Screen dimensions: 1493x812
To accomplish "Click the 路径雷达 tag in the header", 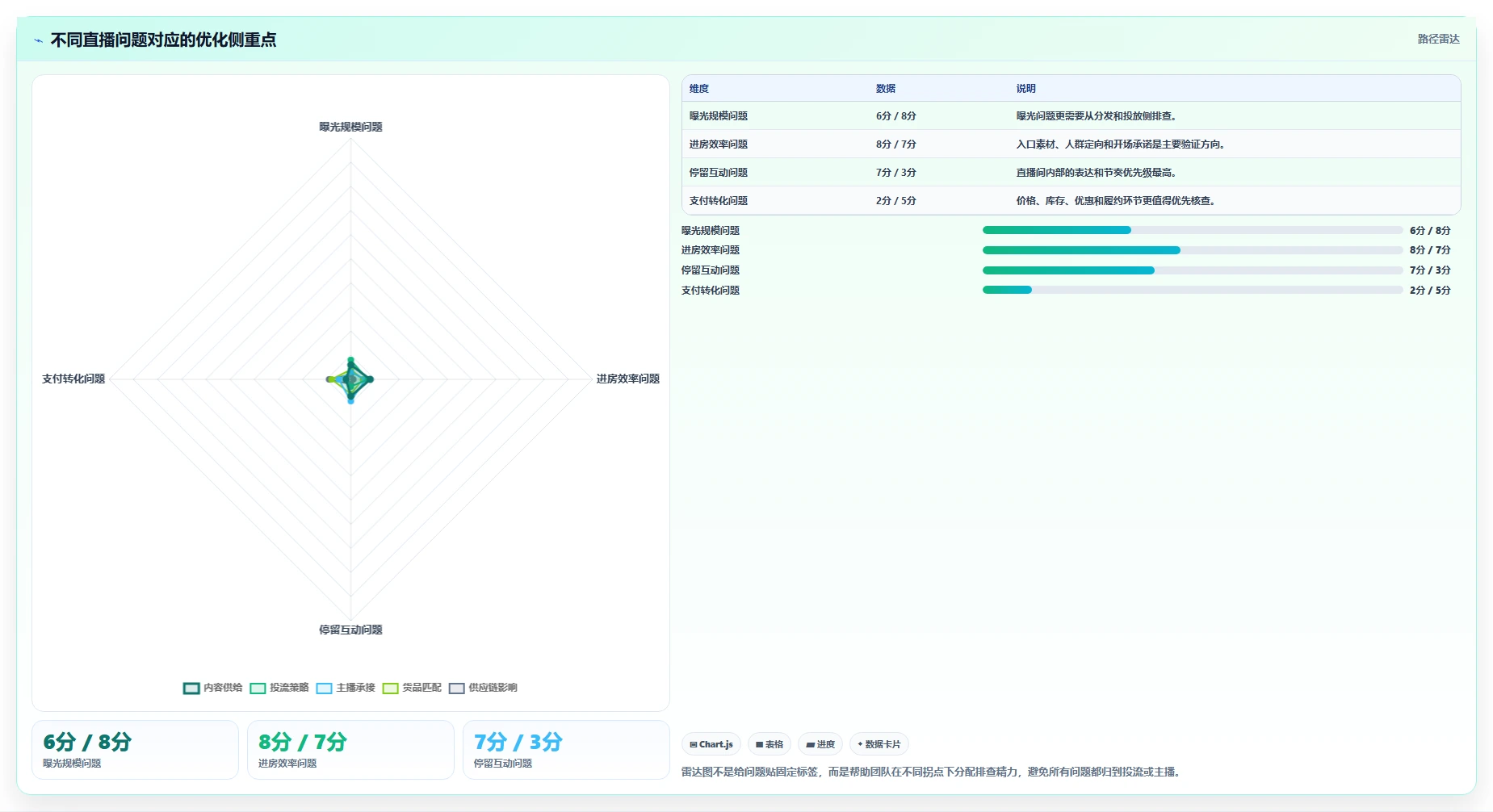I will [1438, 39].
